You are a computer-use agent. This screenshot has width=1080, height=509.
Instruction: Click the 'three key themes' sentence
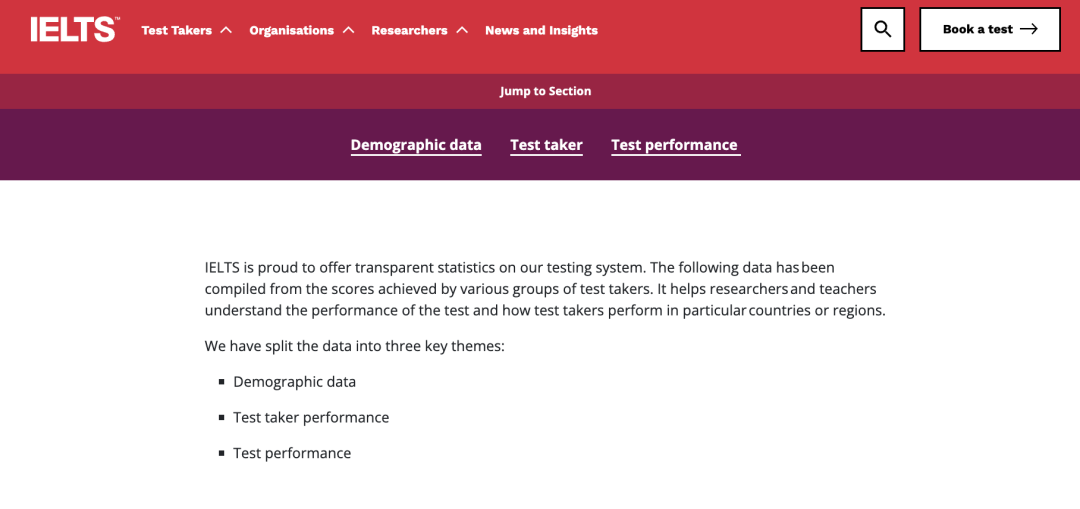coord(354,346)
